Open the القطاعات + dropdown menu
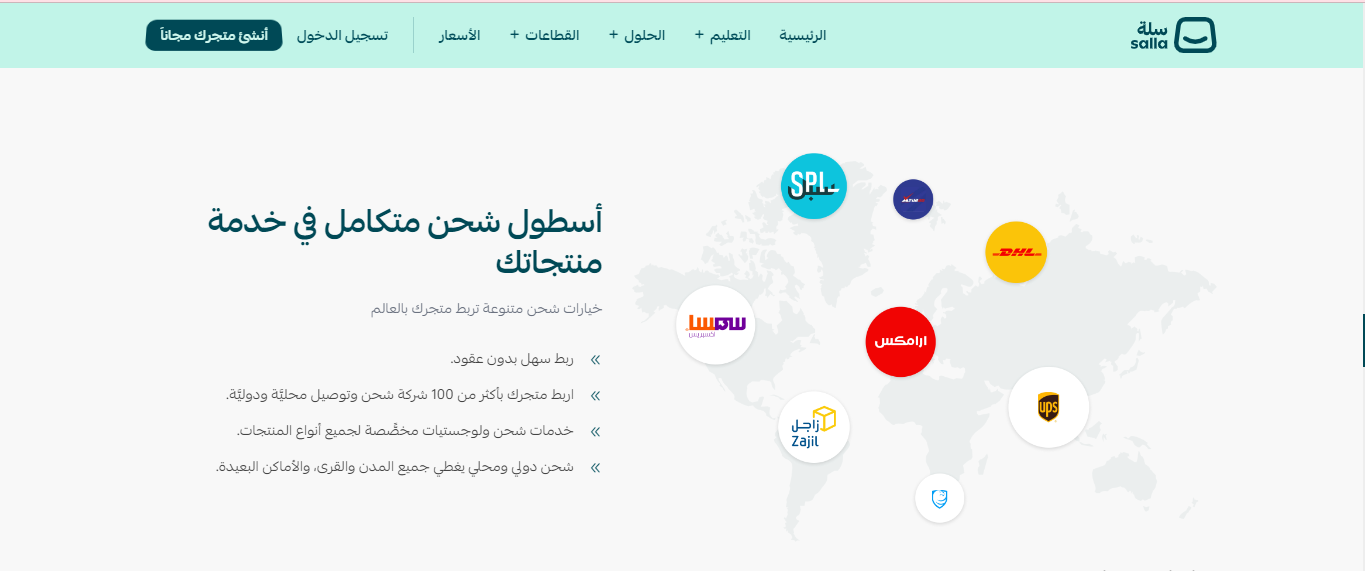 click(545, 35)
